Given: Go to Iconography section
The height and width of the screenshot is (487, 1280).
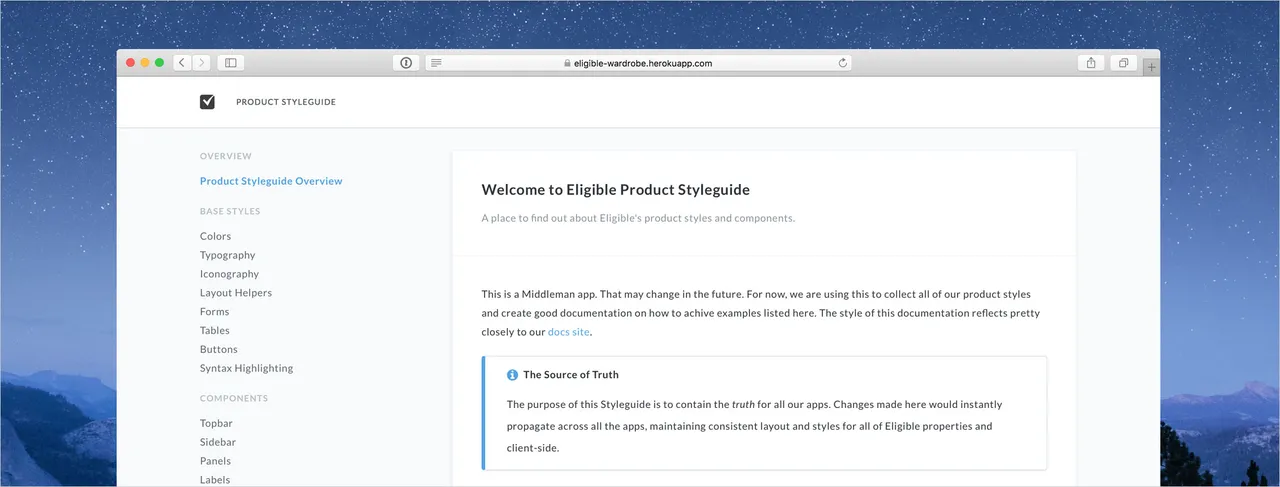Looking at the screenshot, I should tap(229, 274).
